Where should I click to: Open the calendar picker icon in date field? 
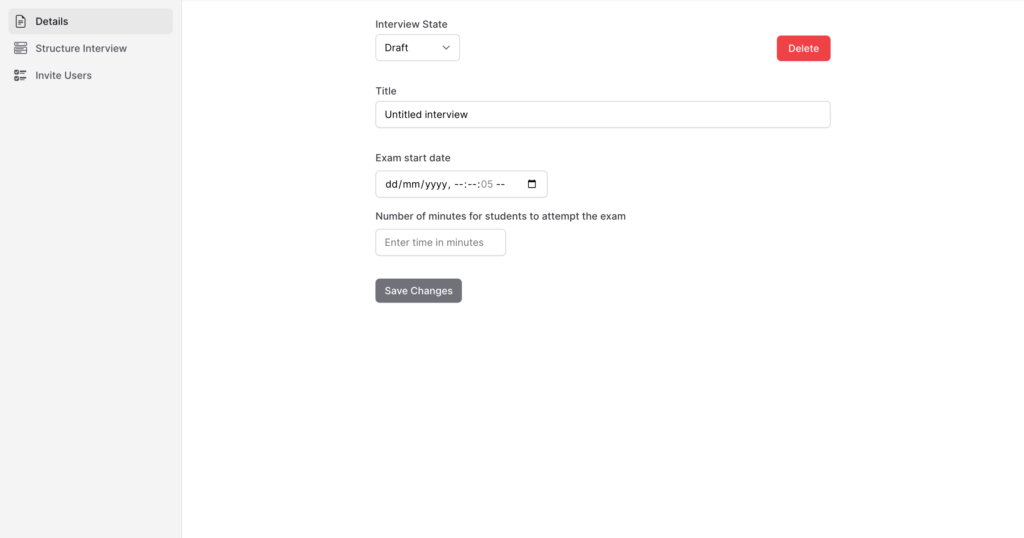tap(532, 184)
